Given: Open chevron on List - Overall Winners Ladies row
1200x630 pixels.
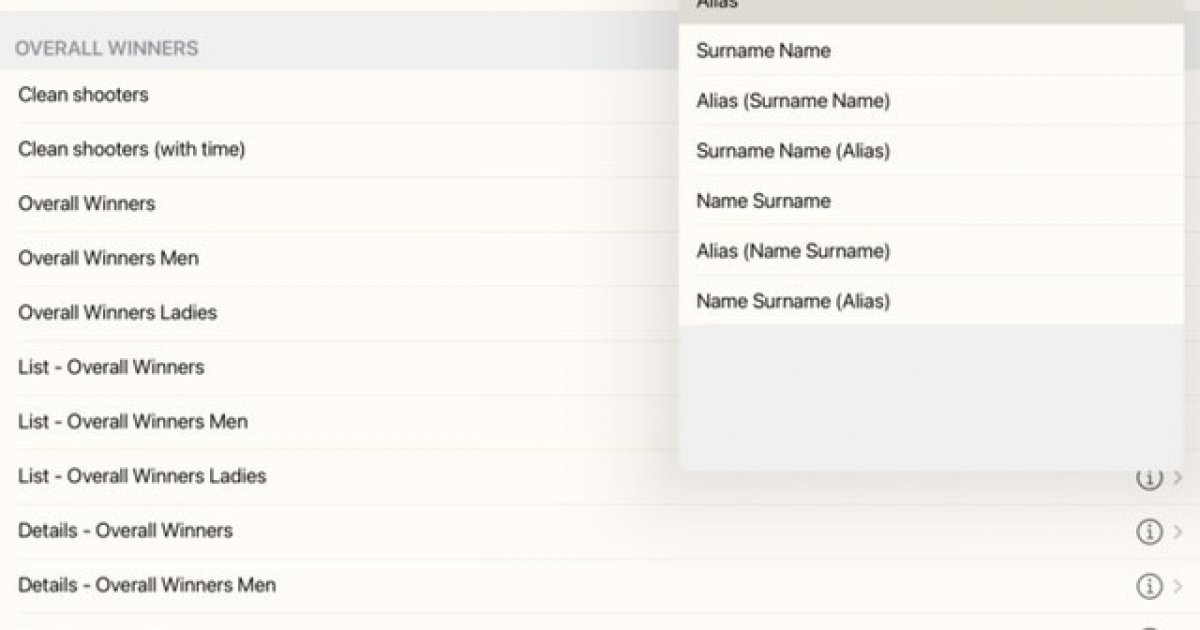Looking at the screenshot, I should pyautogui.click(x=1177, y=478).
